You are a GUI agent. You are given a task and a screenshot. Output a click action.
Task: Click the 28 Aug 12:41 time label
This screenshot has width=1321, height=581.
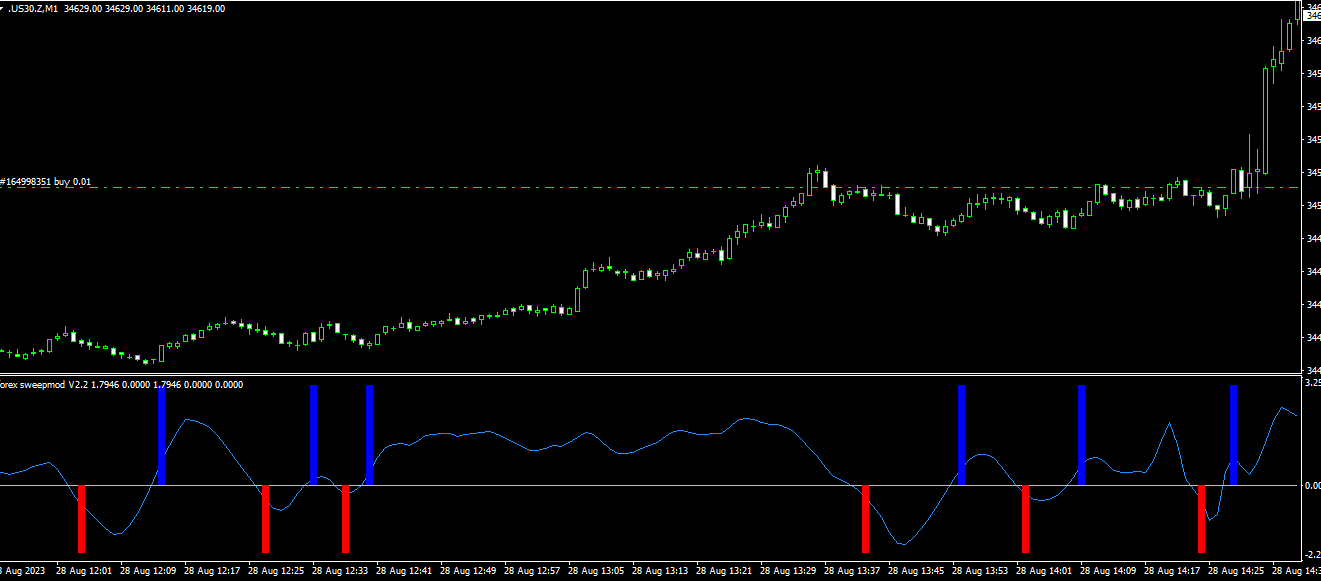coord(404,572)
